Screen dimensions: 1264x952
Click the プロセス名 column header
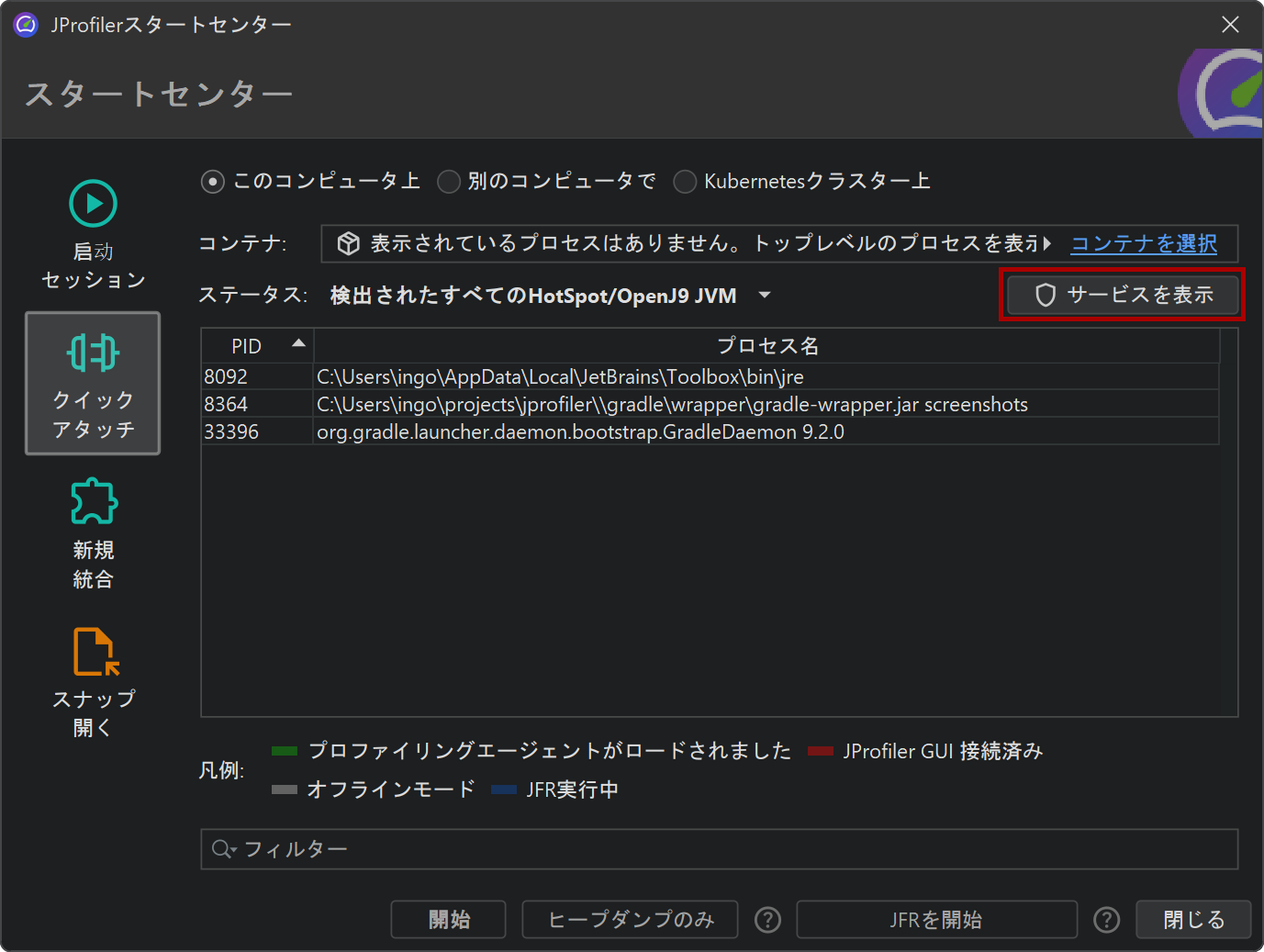click(x=766, y=346)
